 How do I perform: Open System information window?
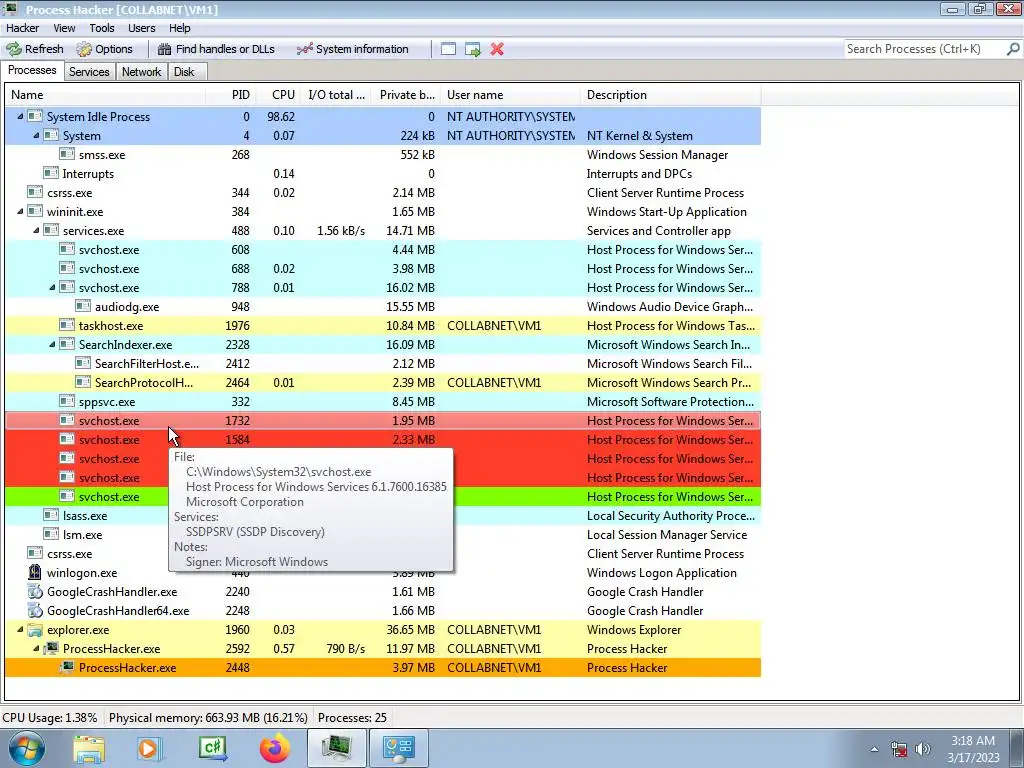[x=353, y=49]
